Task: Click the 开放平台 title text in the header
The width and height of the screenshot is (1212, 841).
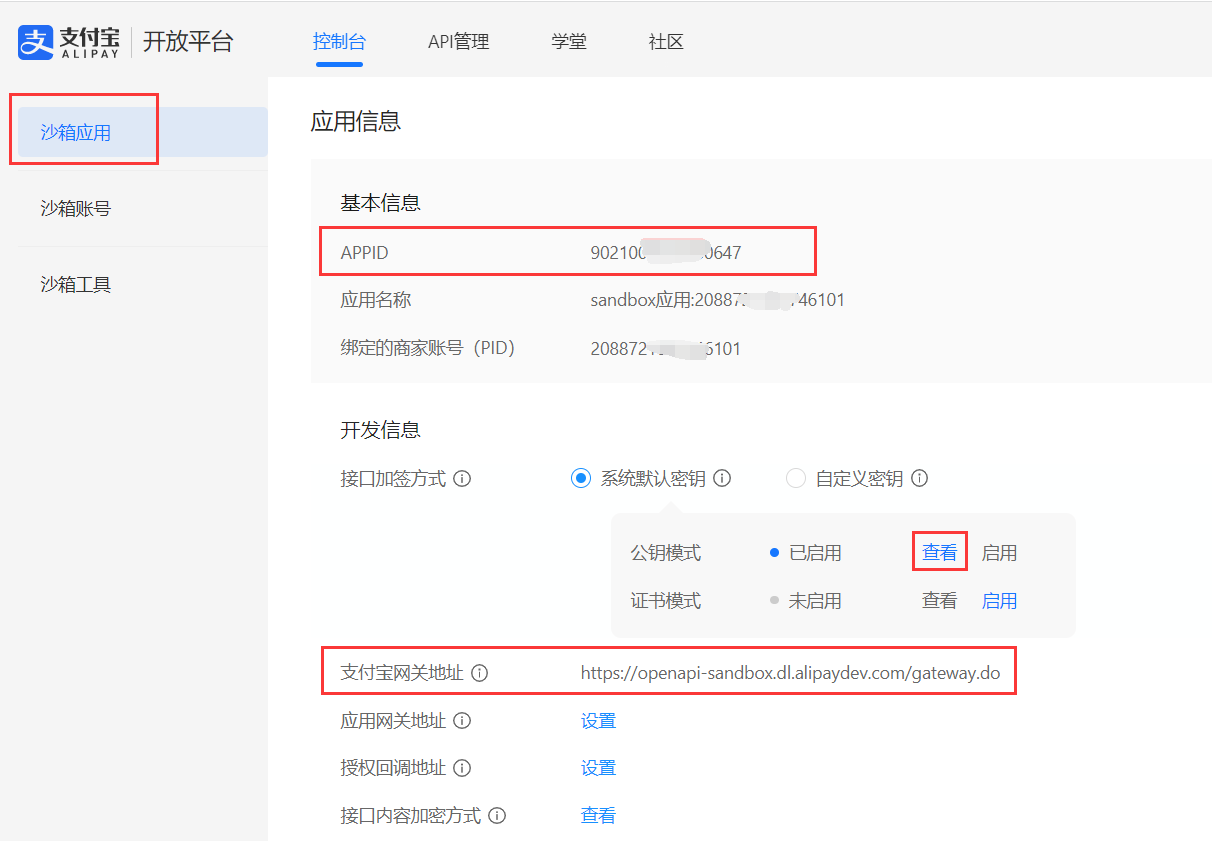Action: 188,42
